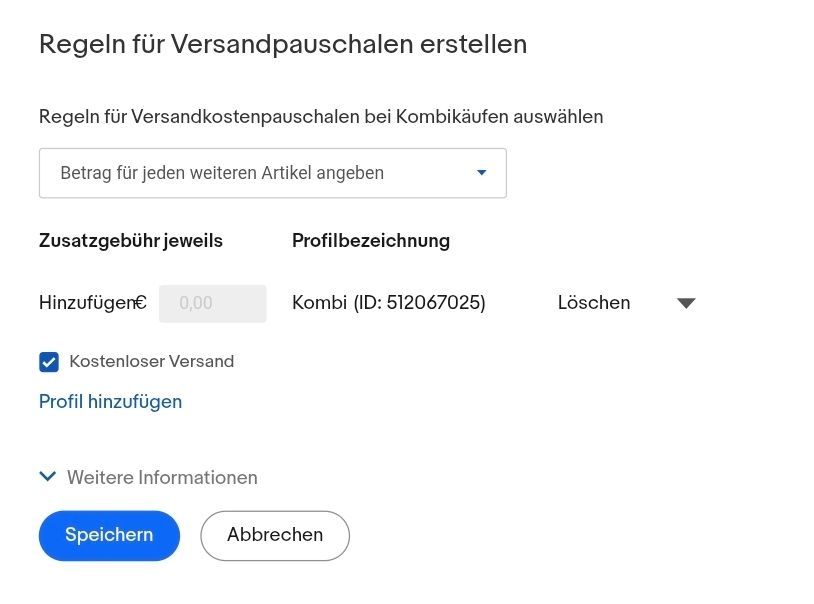Click the downward arrow inside the combo box
Screen dimensions: 814x604
(481, 172)
